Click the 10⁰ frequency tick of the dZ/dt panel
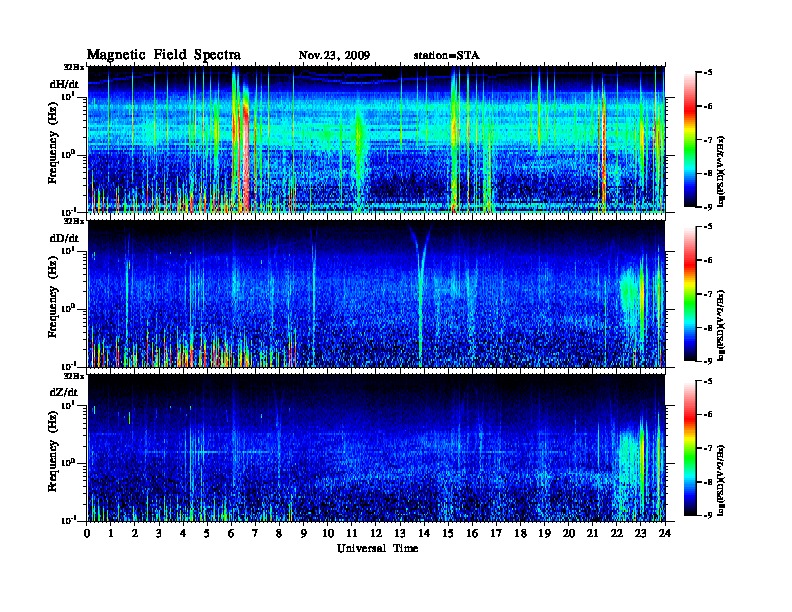 click(x=67, y=462)
